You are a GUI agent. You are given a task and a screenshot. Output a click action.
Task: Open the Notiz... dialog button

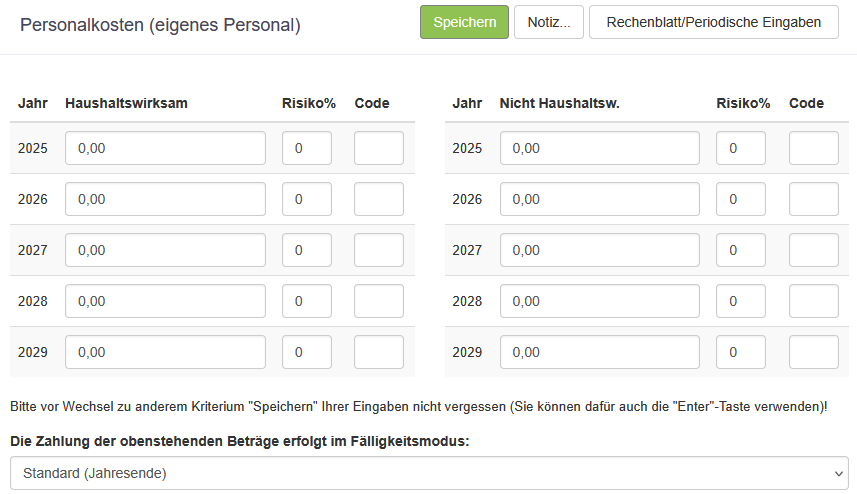tap(548, 22)
